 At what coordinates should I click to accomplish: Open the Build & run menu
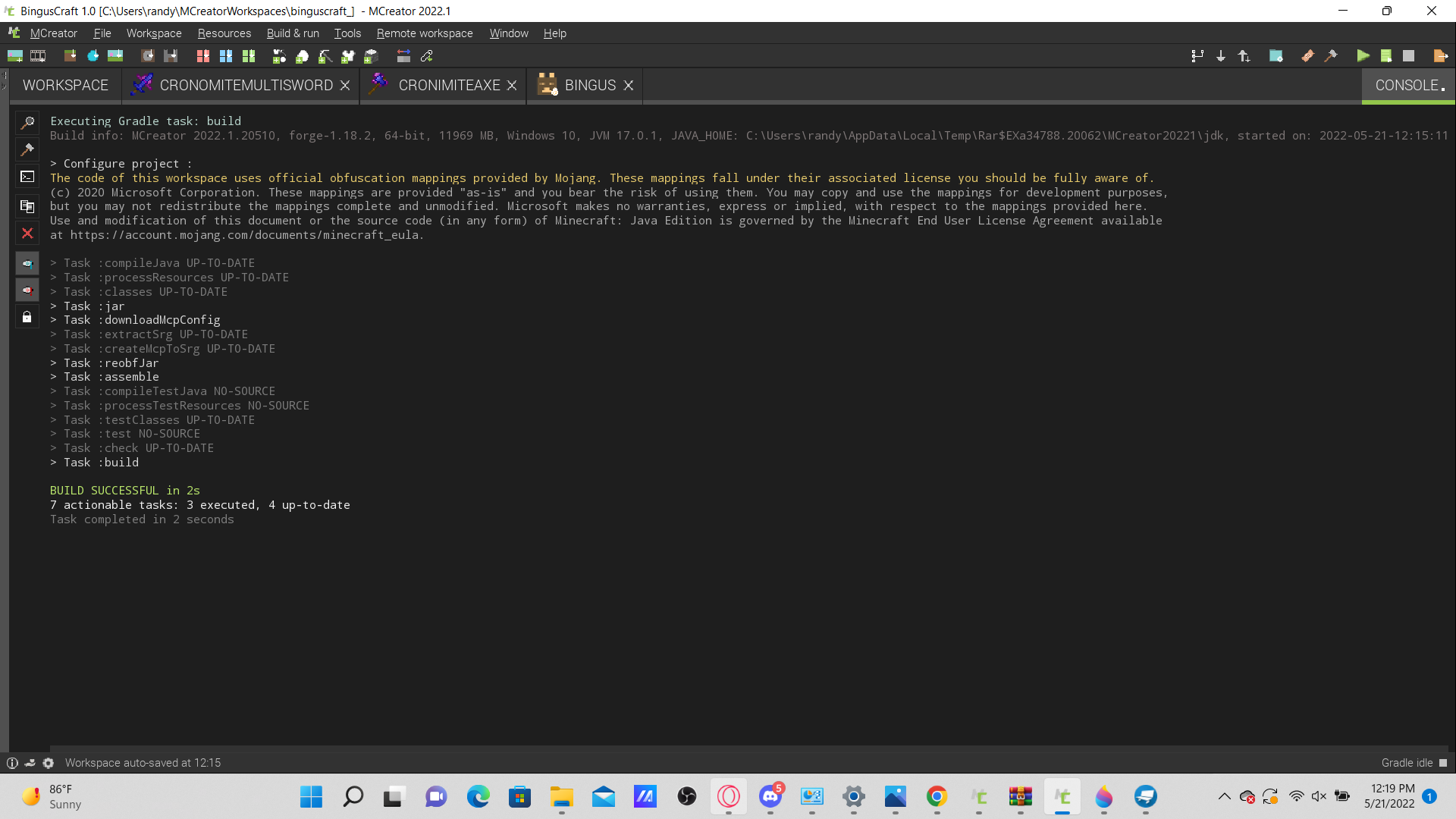tap(293, 33)
